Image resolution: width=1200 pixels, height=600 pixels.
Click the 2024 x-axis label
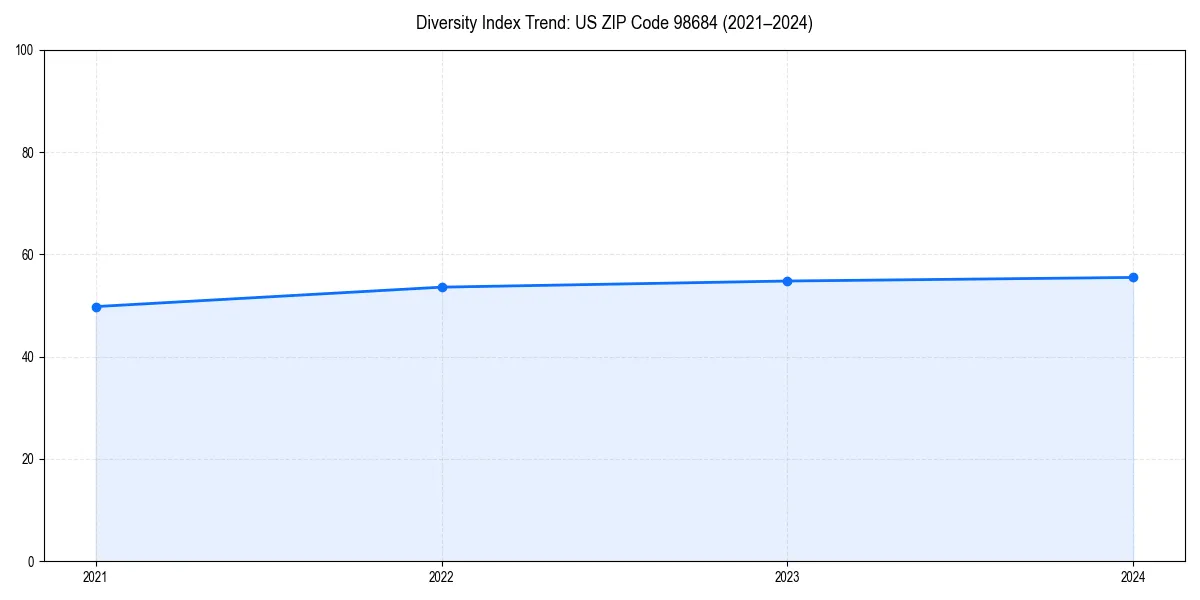tap(1133, 577)
